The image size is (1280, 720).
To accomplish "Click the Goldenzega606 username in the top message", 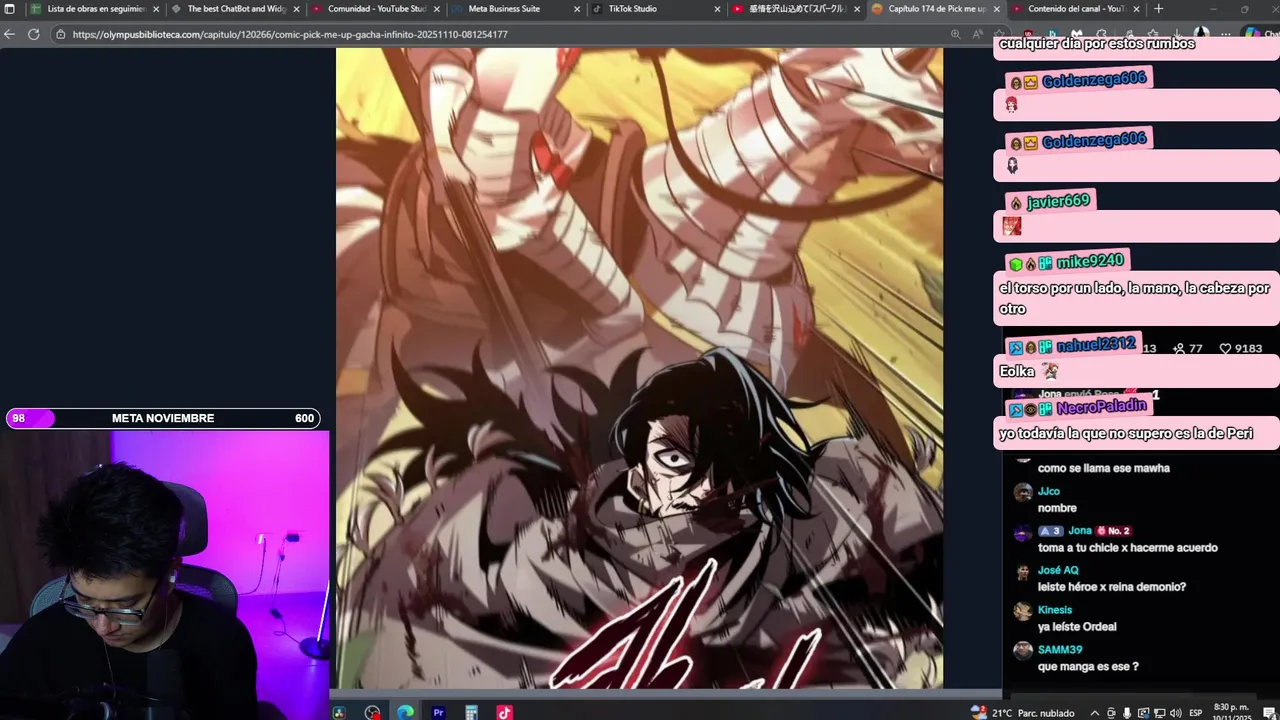I will tap(1094, 80).
